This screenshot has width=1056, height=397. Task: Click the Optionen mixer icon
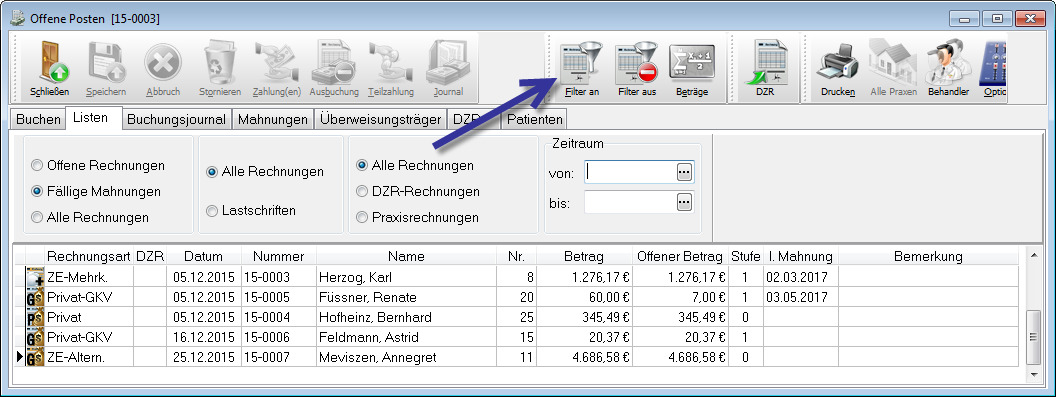tap(993, 69)
